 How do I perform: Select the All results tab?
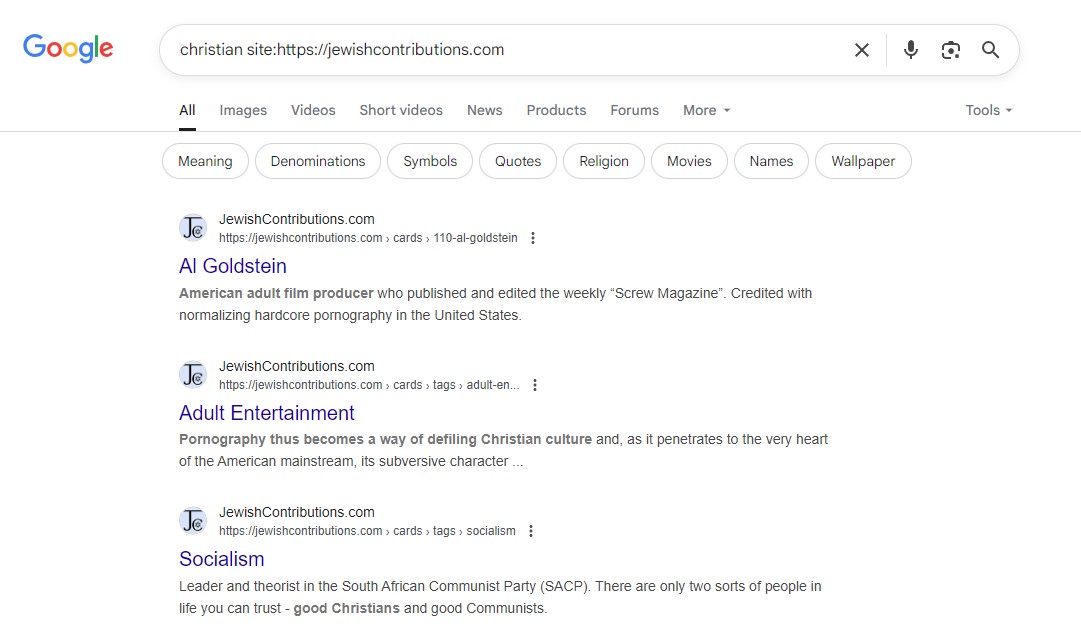188,110
